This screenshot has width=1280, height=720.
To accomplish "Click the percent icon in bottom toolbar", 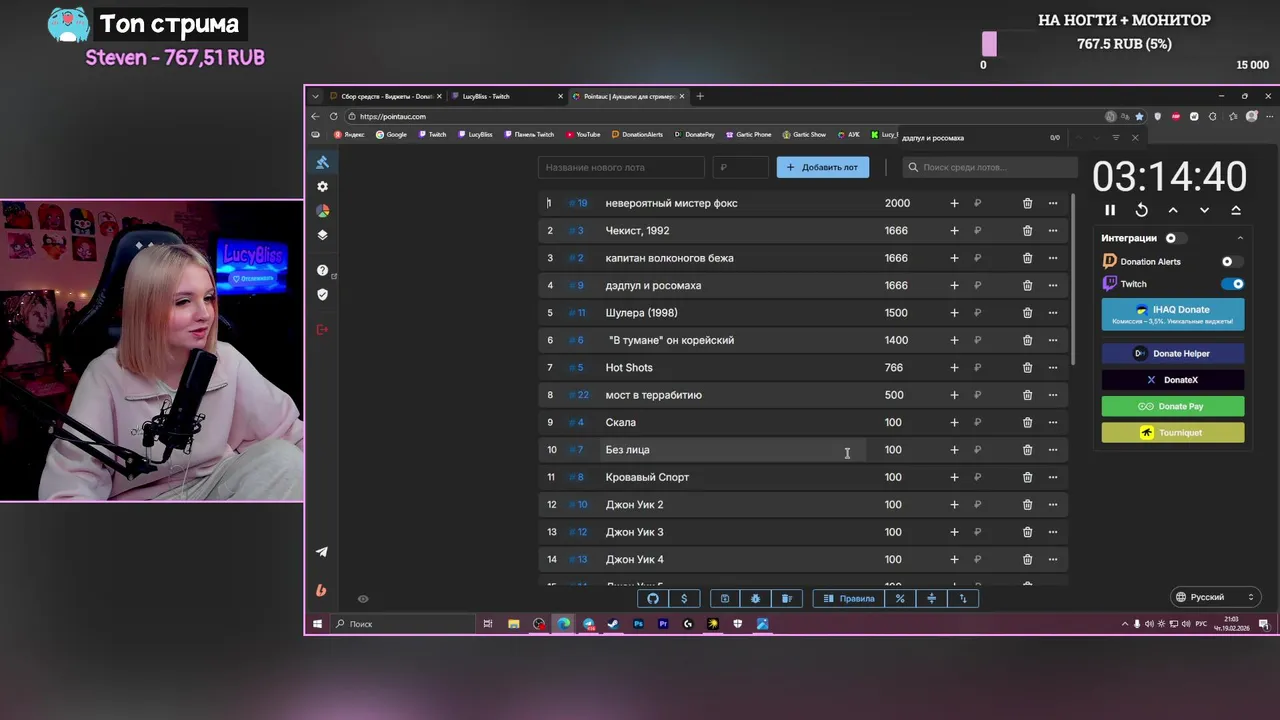I will point(900,599).
